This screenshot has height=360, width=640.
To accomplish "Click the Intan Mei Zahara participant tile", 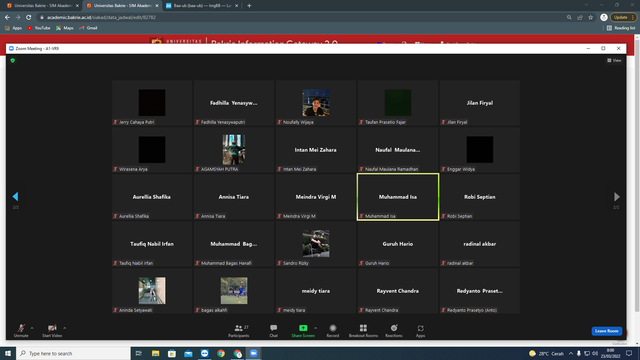I will [316, 150].
